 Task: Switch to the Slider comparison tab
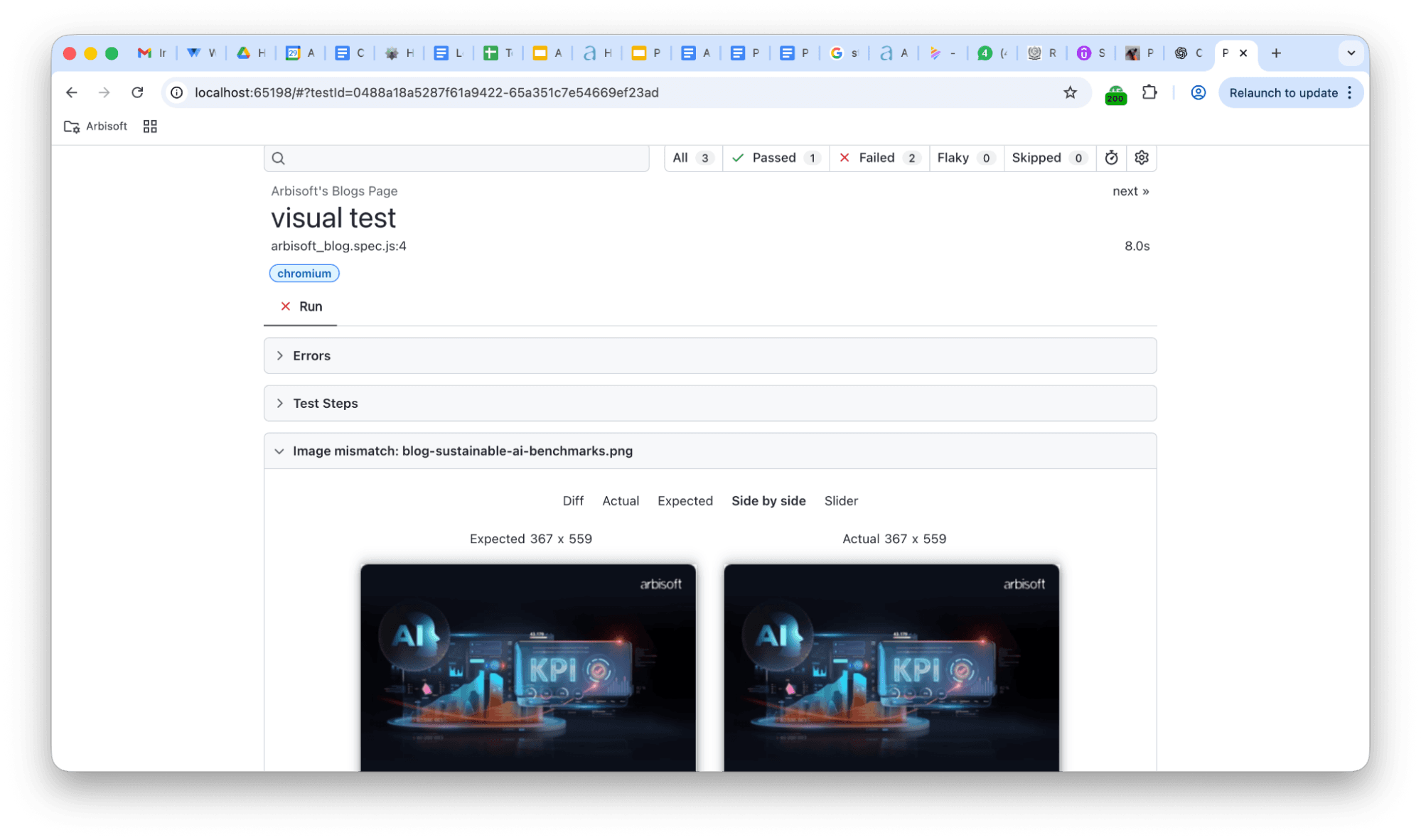tap(841, 501)
